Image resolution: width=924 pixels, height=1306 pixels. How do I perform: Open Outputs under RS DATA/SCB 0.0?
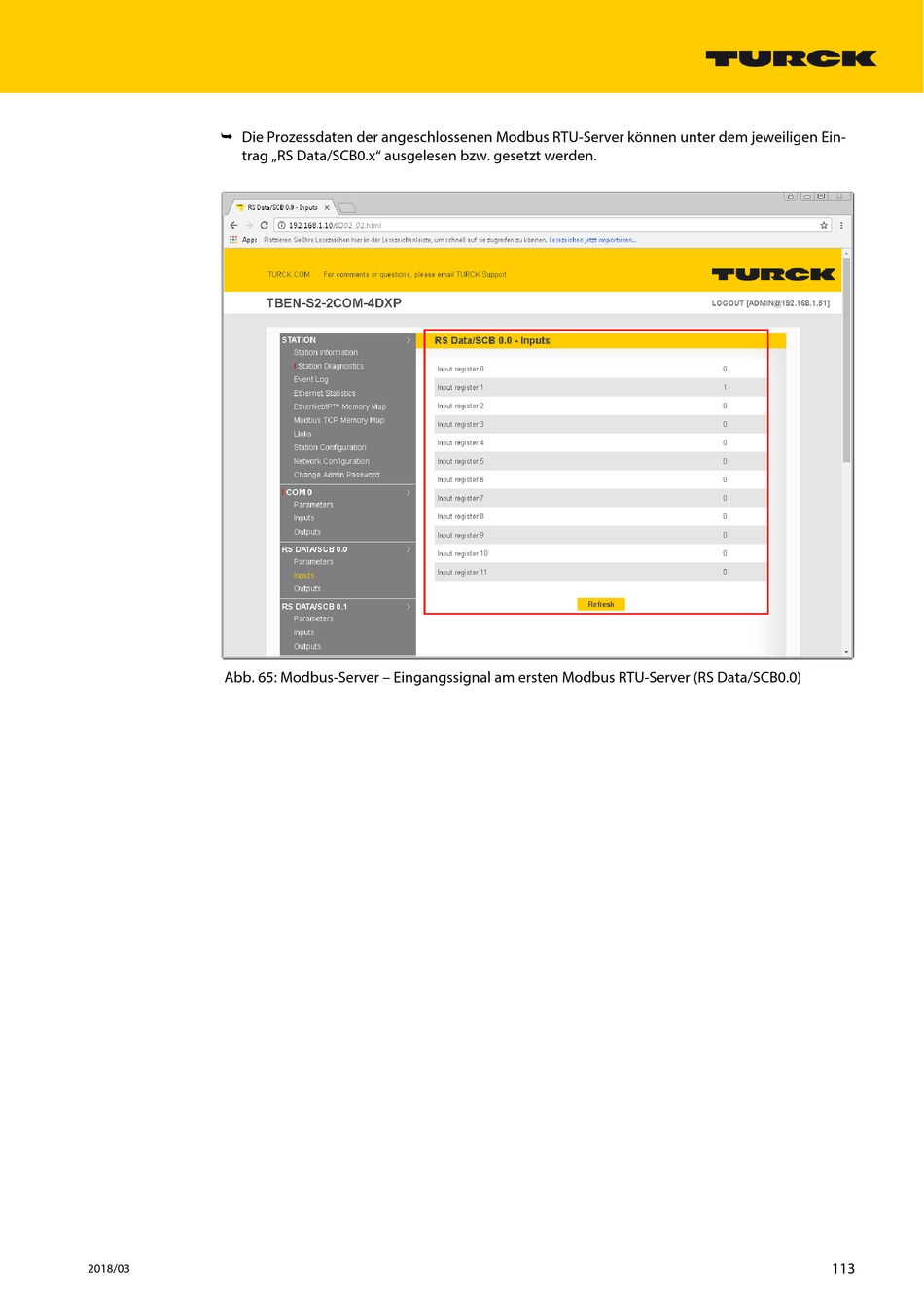pos(307,589)
